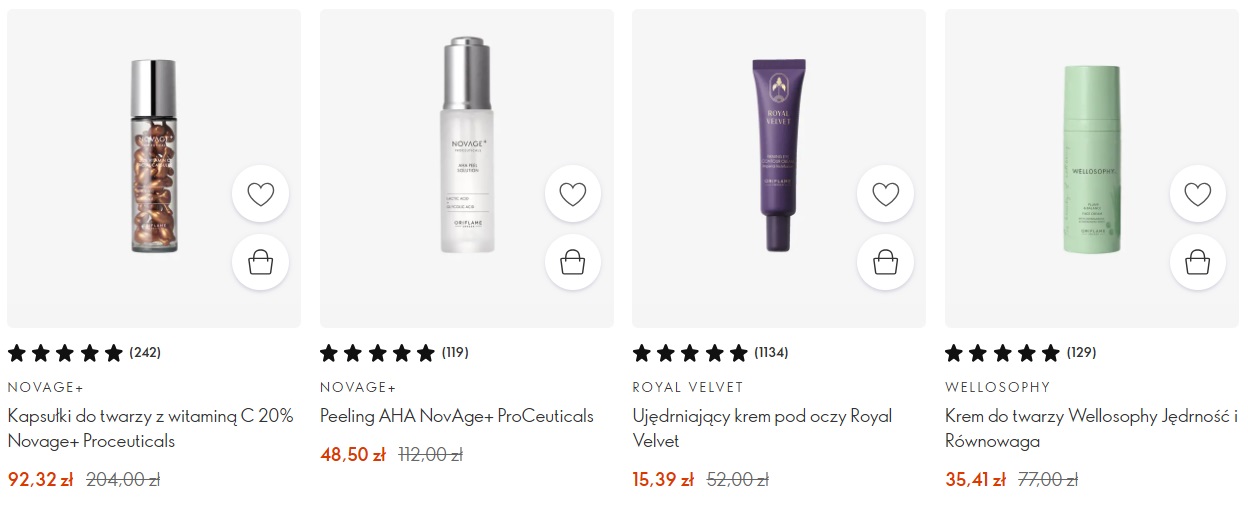View the Peeling AHA dropper bottle image
Image resolution: width=1248 pixels, height=507 pixels.
coord(467,145)
